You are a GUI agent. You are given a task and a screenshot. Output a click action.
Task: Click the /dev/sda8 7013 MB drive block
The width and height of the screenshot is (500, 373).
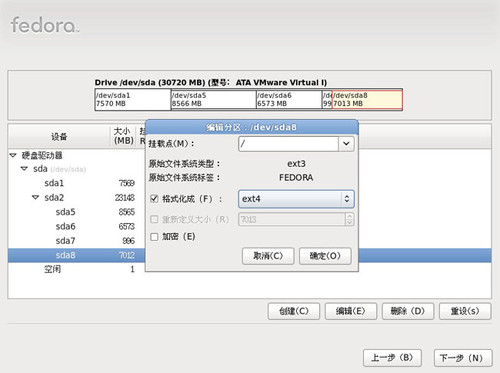(x=367, y=99)
